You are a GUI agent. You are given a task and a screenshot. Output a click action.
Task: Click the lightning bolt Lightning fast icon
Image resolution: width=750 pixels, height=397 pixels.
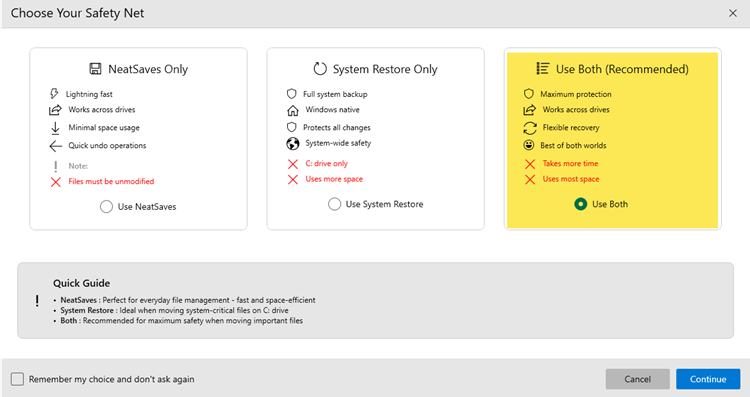coord(54,94)
